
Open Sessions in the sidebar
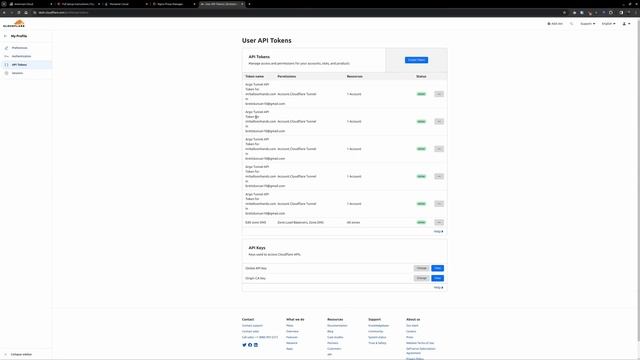(x=17, y=73)
